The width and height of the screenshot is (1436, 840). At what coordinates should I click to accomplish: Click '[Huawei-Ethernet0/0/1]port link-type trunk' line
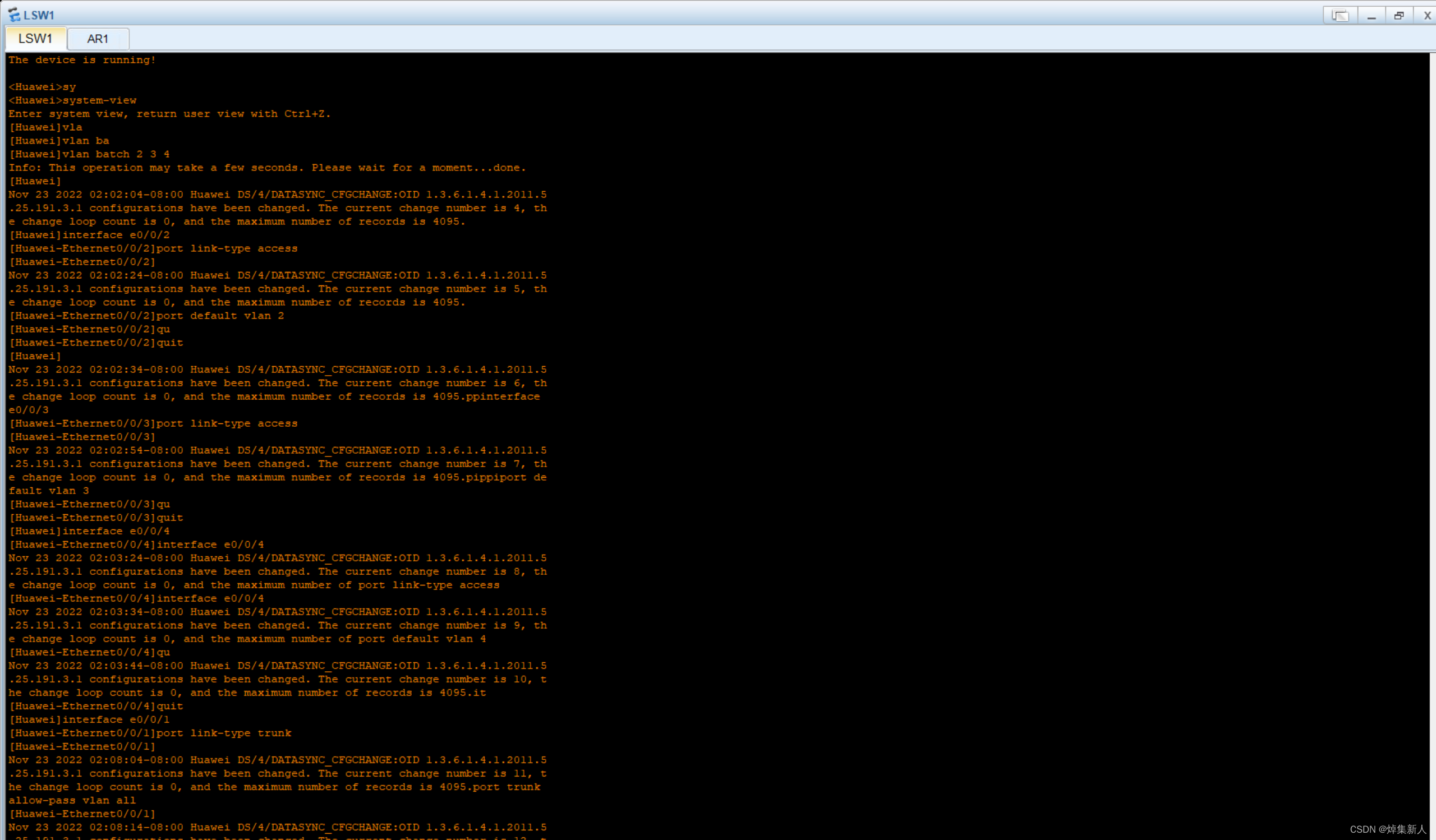tap(150, 733)
